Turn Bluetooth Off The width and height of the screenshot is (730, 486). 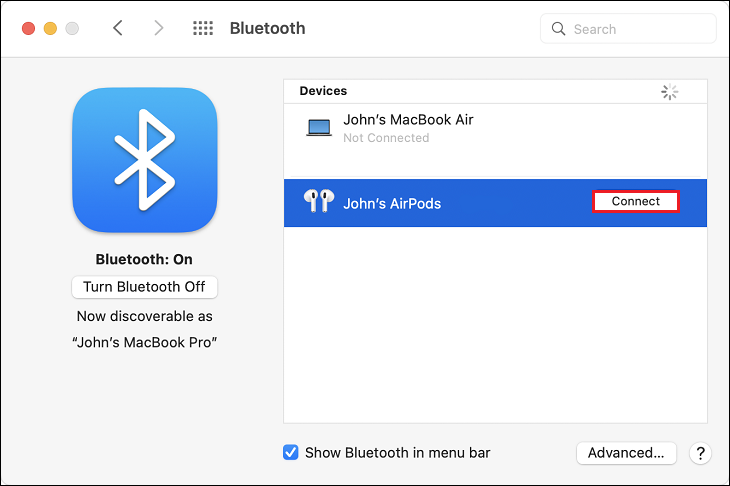coord(144,287)
